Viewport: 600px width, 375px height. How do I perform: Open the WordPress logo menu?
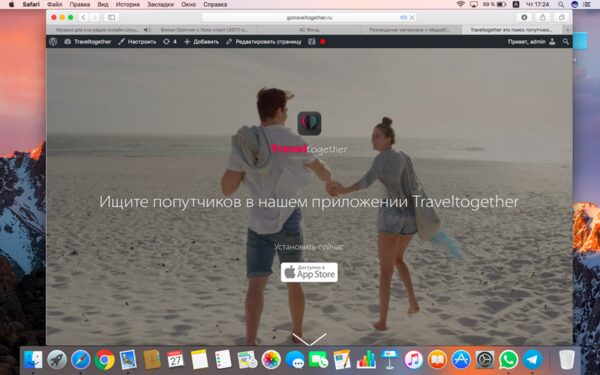coord(53,42)
